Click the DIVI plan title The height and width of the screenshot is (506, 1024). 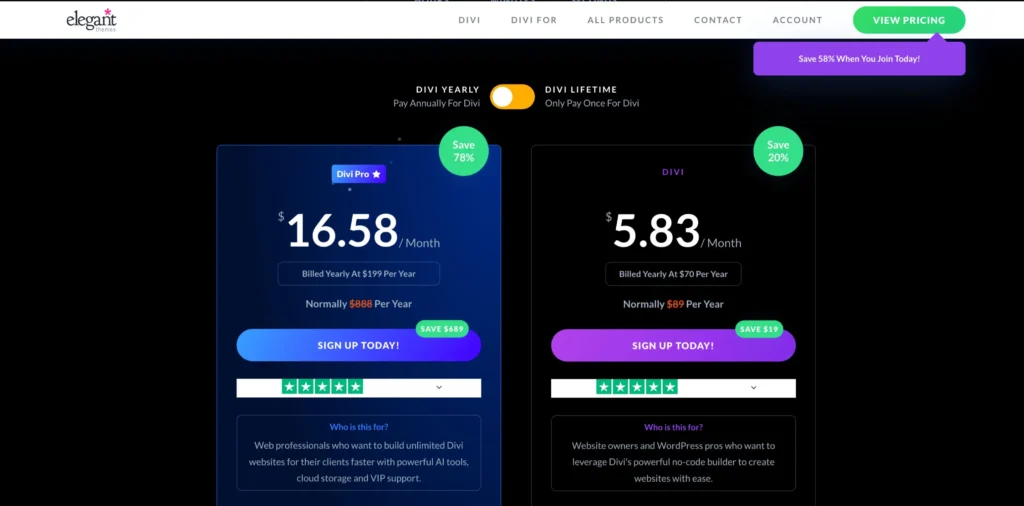pos(673,172)
